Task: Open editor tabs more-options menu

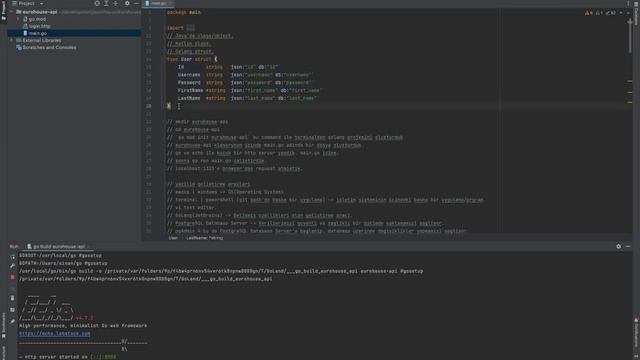Action: tap(628, 3)
